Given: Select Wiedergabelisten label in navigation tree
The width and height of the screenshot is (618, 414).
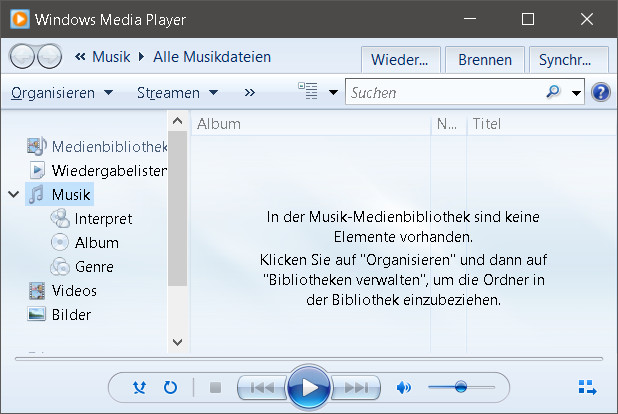Looking at the screenshot, I should pyautogui.click(x=110, y=171).
